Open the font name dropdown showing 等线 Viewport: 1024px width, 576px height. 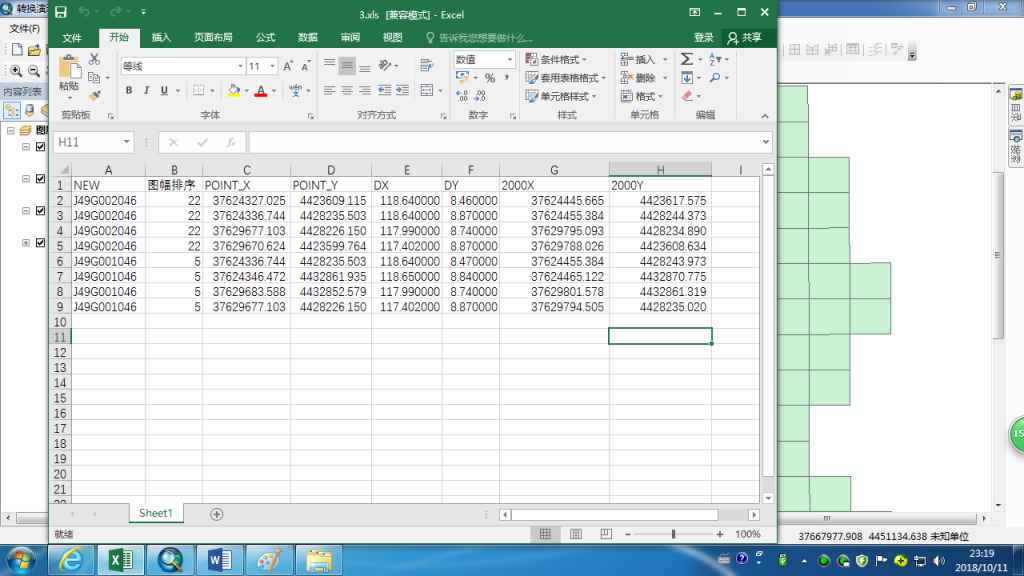(x=240, y=66)
